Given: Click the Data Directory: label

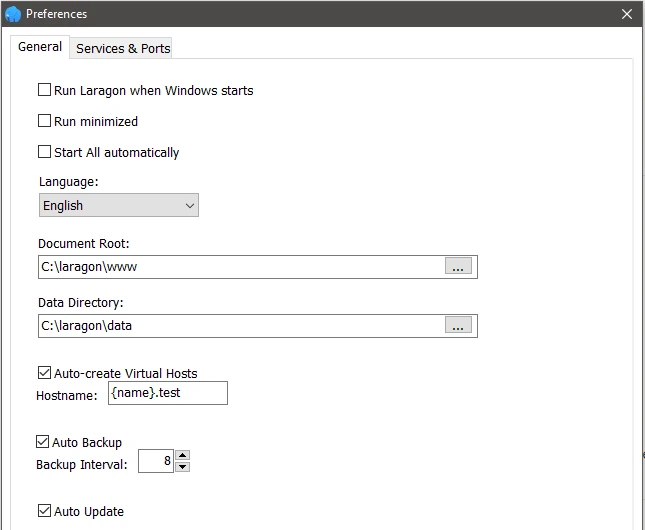Looking at the screenshot, I should (81, 303).
